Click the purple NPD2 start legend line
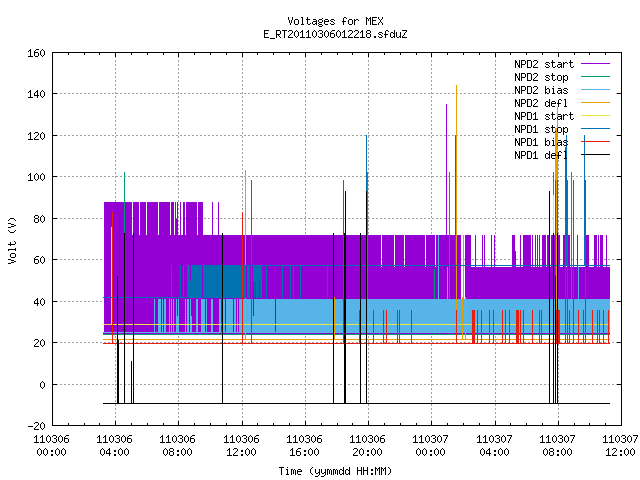The image size is (640, 480). coord(595,64)
